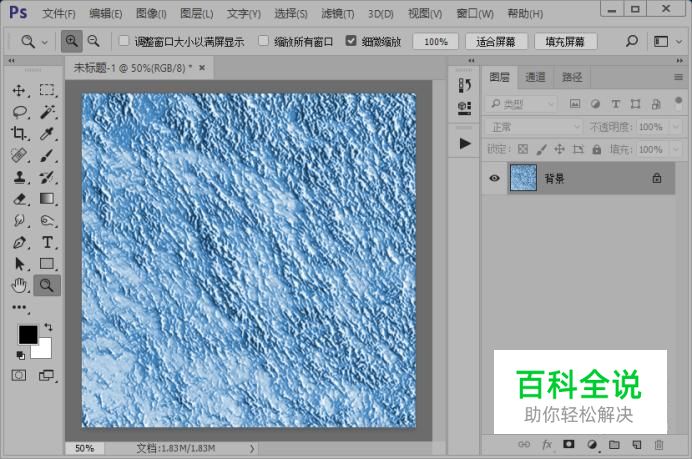Collapse the toolbox with double arrows
This screenshot has height=459, width=692.
tap(11, 60)
